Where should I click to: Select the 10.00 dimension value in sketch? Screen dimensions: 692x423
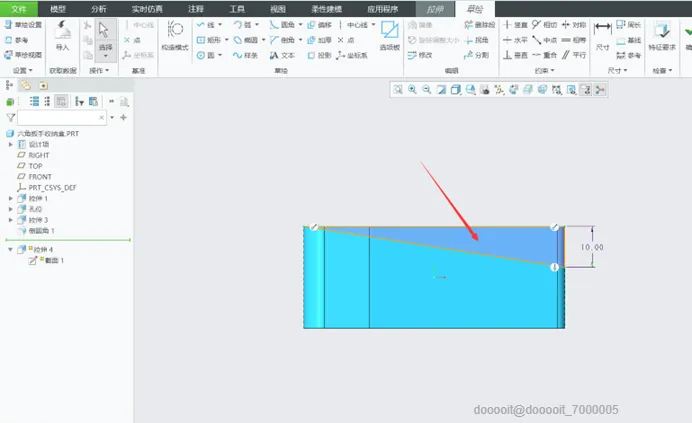pos(592,247)
